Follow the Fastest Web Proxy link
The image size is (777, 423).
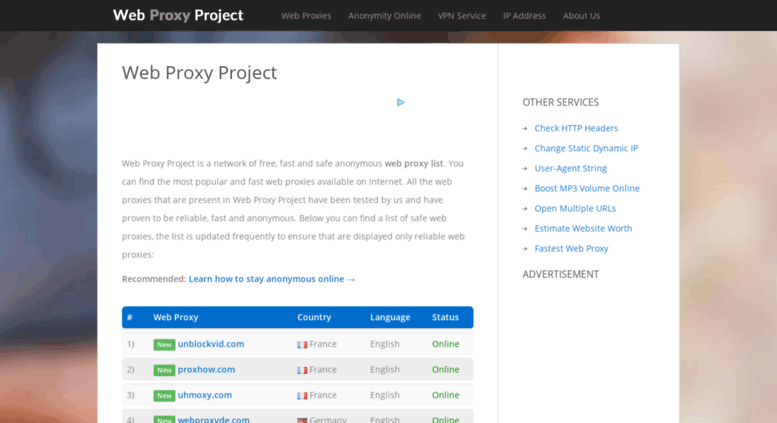pos(571,249)
